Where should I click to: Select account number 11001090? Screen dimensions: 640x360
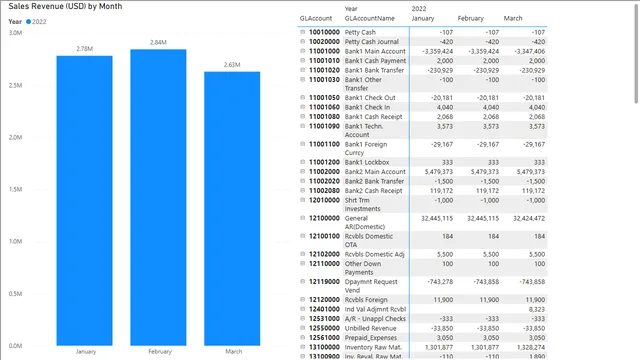[x=324, y=126]
